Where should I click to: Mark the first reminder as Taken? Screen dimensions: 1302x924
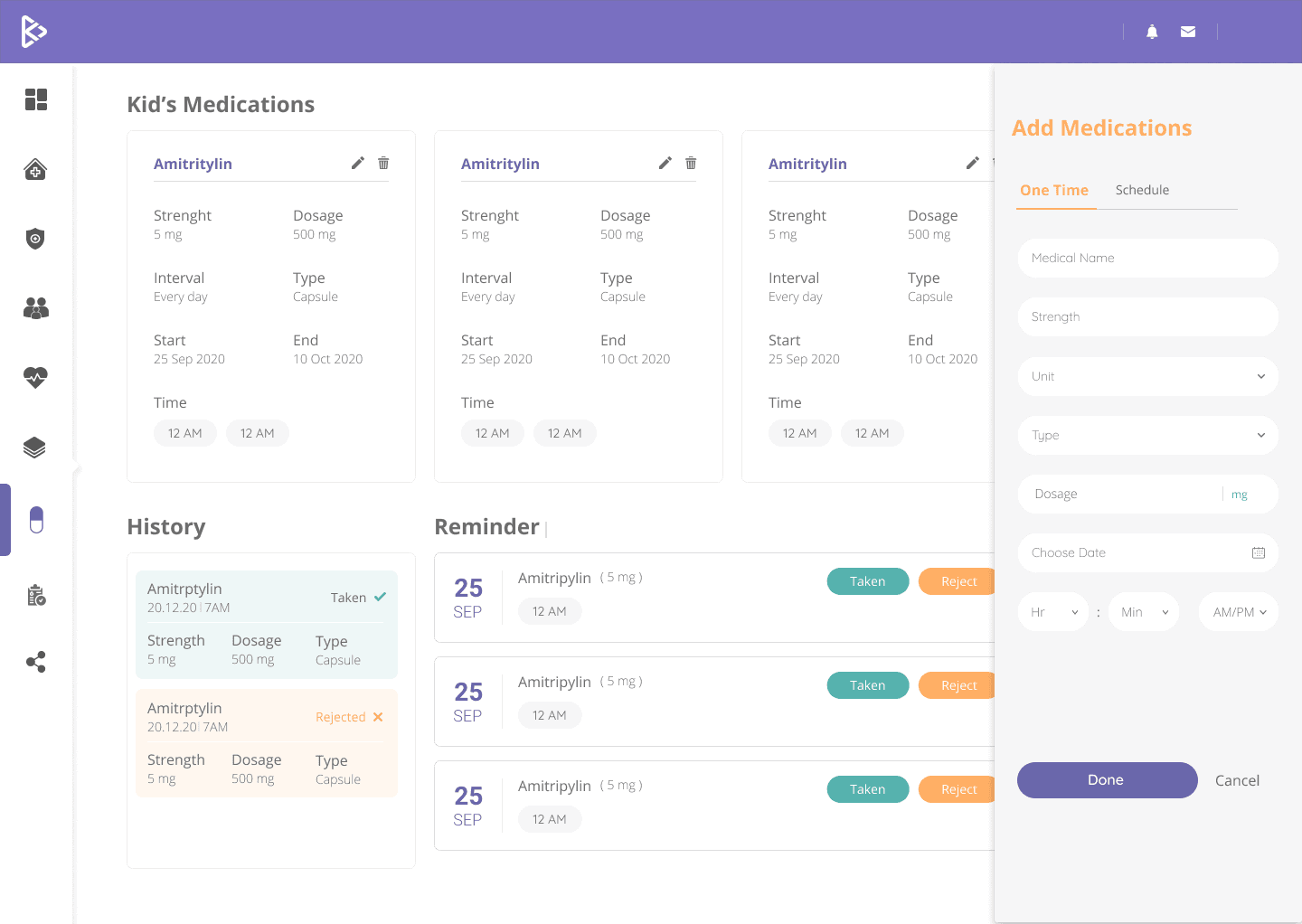(867, 581)
